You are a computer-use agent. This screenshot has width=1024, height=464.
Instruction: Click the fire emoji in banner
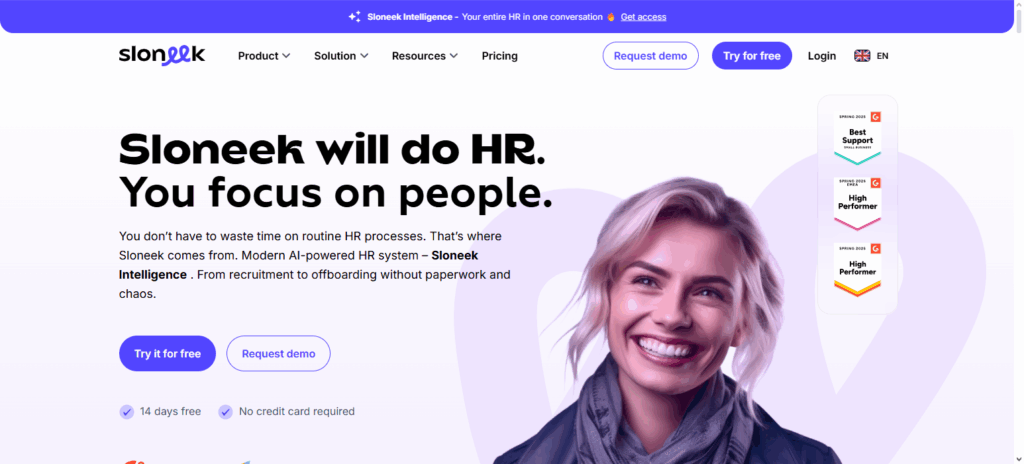point(611,17)
